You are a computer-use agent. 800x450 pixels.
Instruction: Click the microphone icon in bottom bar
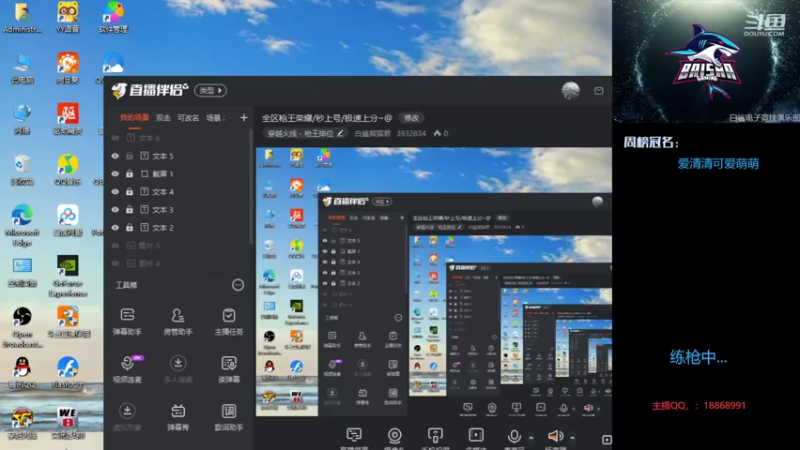514,436
